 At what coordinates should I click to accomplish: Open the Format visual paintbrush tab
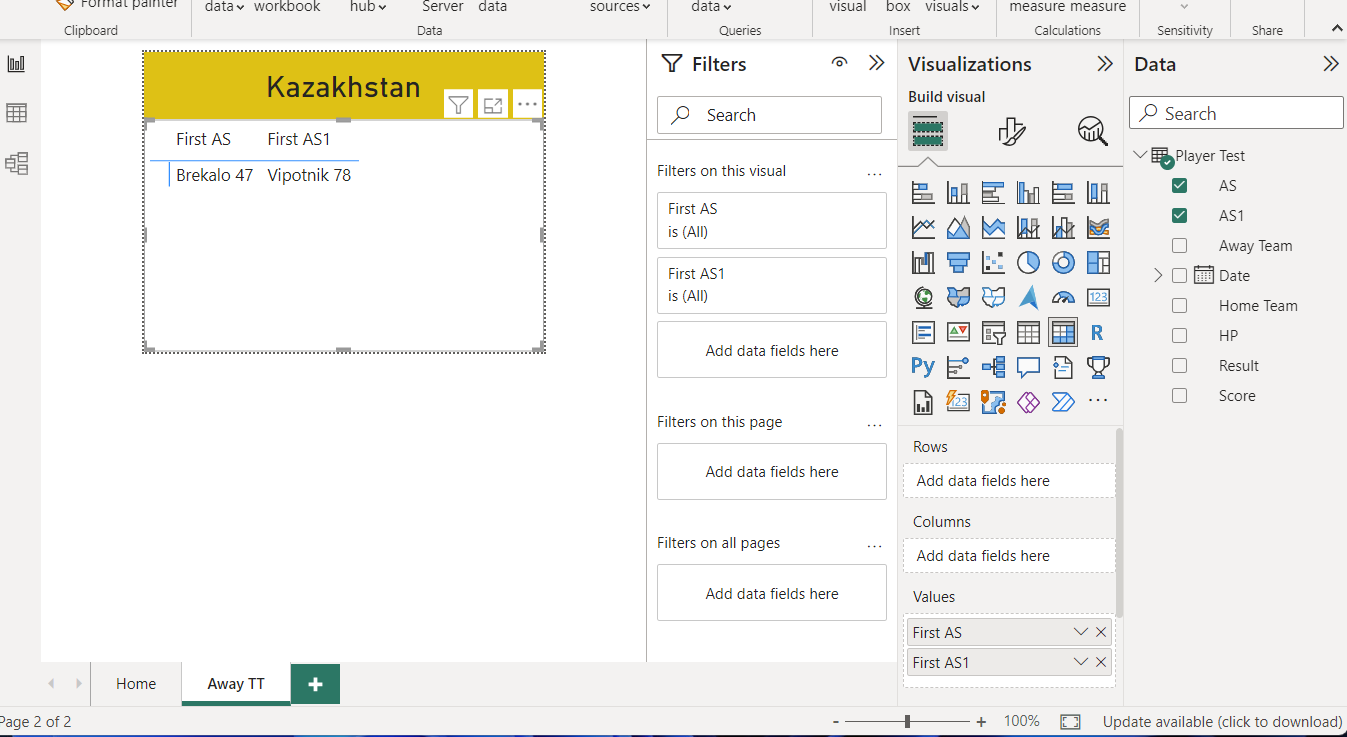tap(1011, 131)
